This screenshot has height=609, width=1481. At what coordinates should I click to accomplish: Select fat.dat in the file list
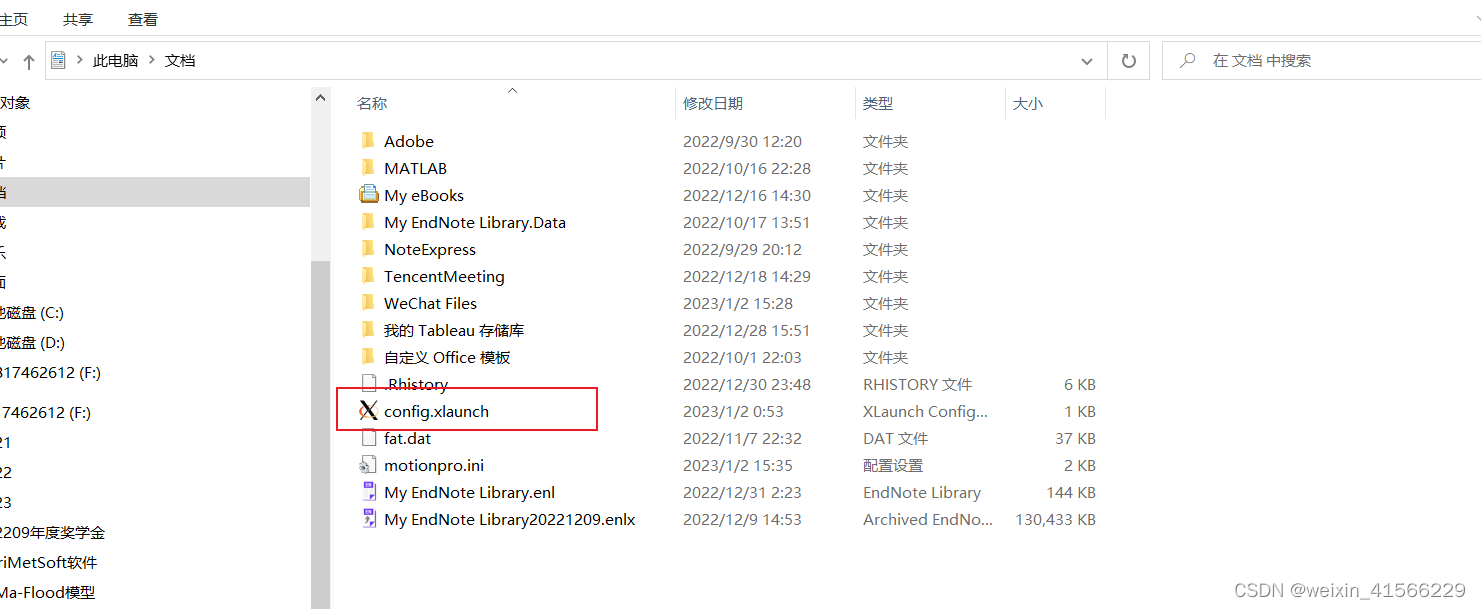click(410, 438)
